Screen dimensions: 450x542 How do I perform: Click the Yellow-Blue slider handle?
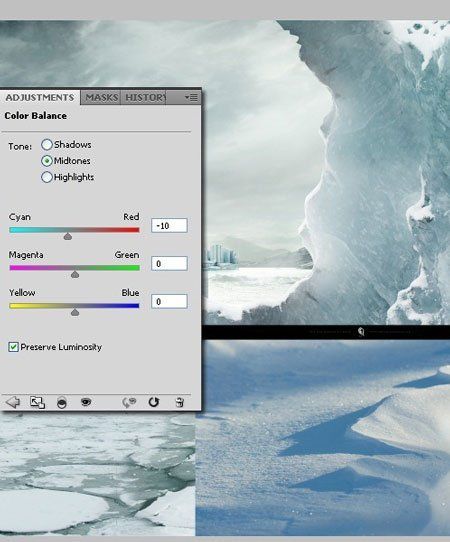(x=75, y=312)
